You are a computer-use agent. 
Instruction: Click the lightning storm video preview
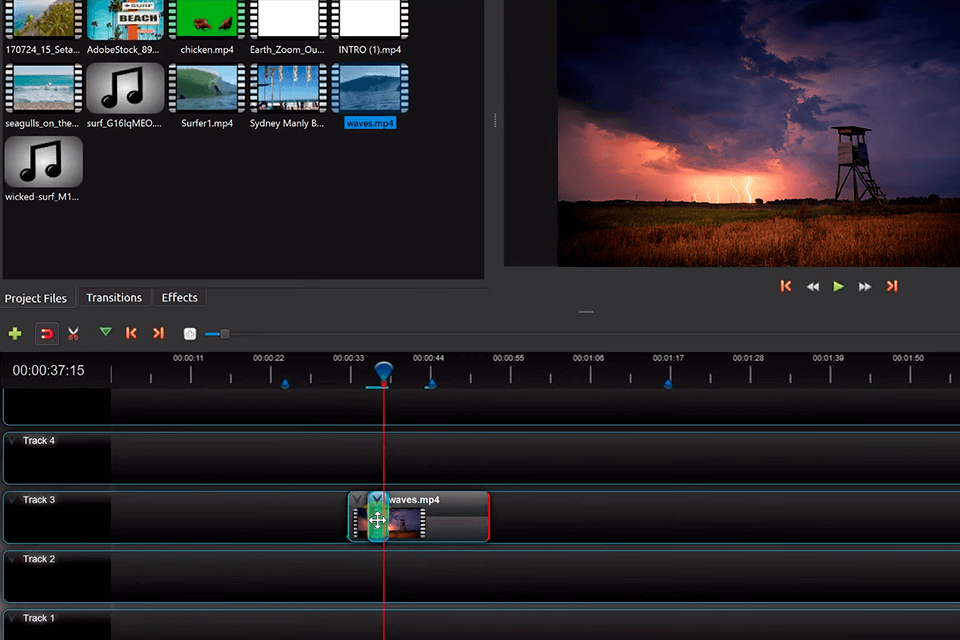(x=759, y=133)
